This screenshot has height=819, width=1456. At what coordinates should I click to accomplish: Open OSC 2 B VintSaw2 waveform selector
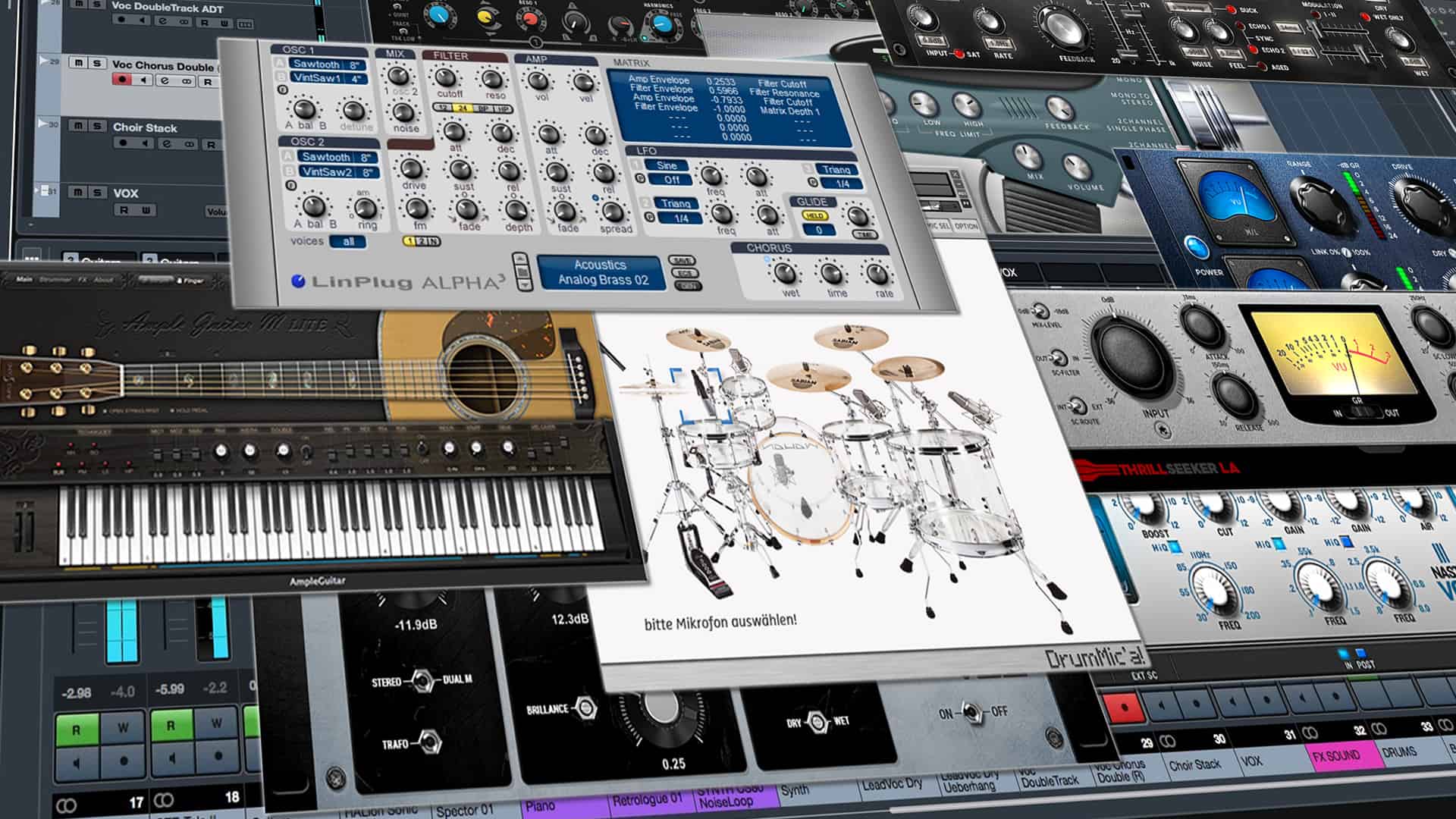coord(338,172)
